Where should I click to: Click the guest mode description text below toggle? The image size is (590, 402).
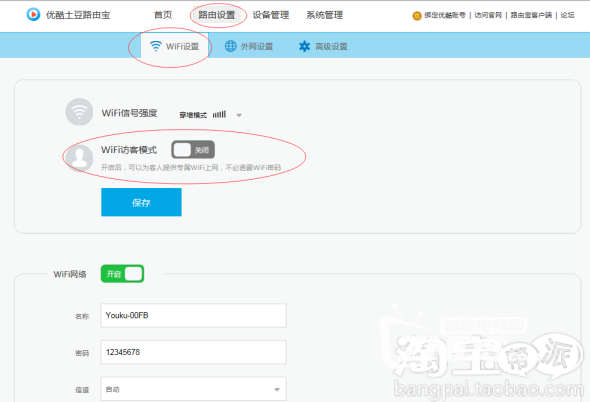[191, 167]
